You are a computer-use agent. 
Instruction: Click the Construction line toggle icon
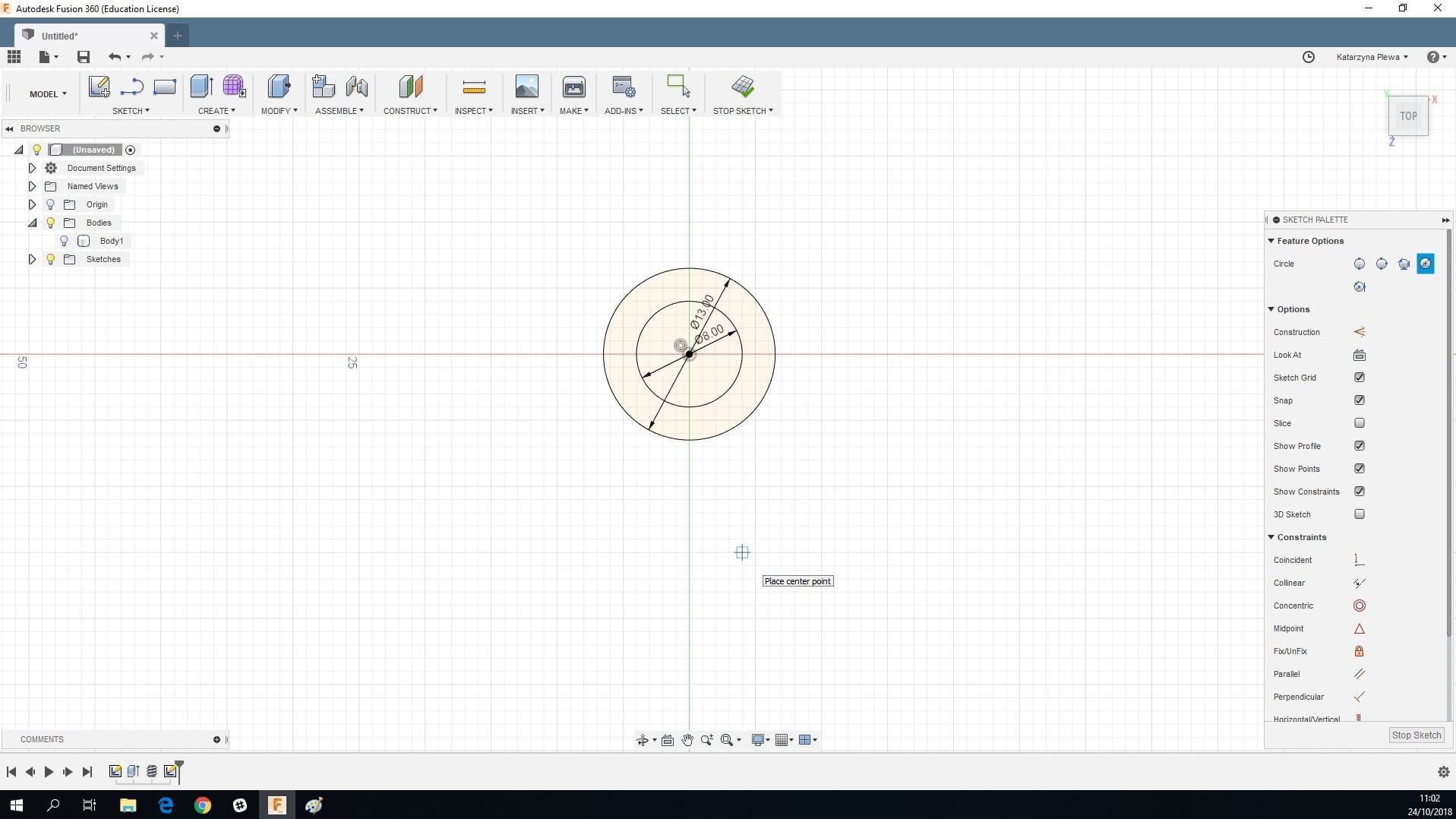click(1359, 332)
